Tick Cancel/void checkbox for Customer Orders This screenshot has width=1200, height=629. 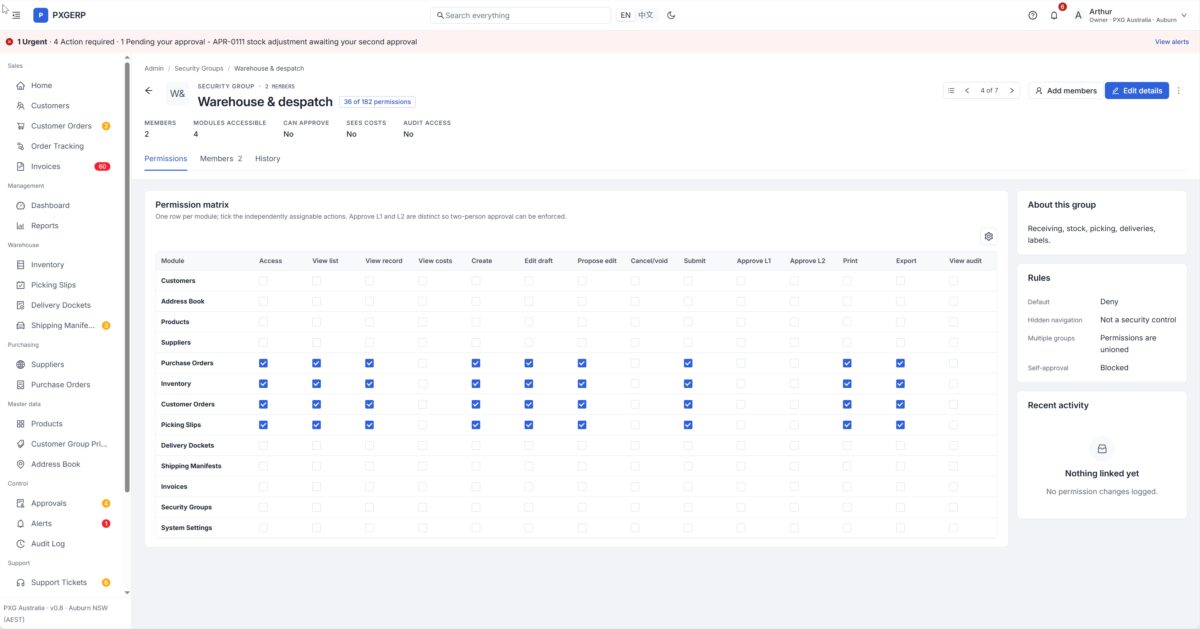tap(635, 404)
